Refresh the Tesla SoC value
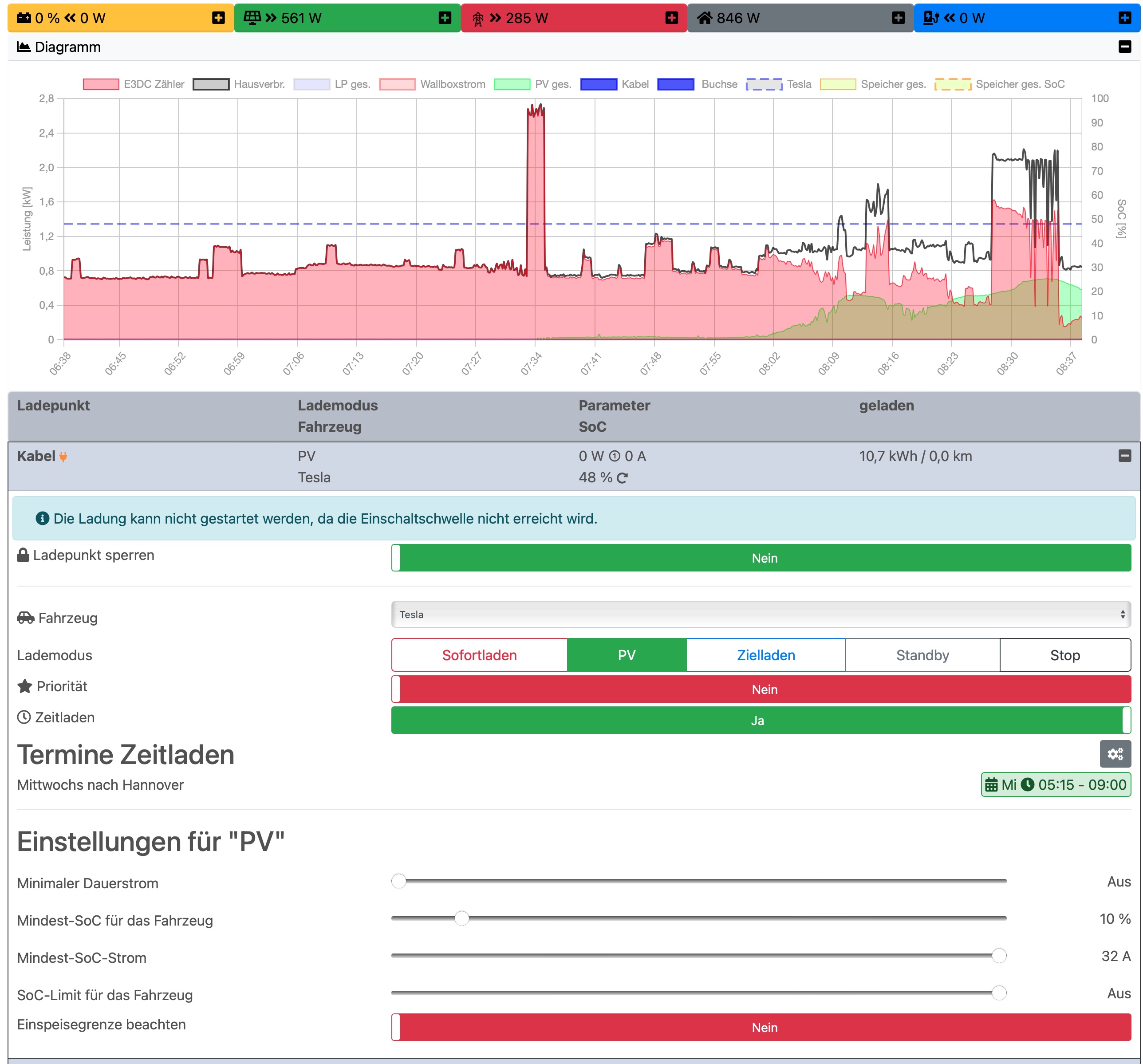 pyautogui.click(x=622, y=478)
